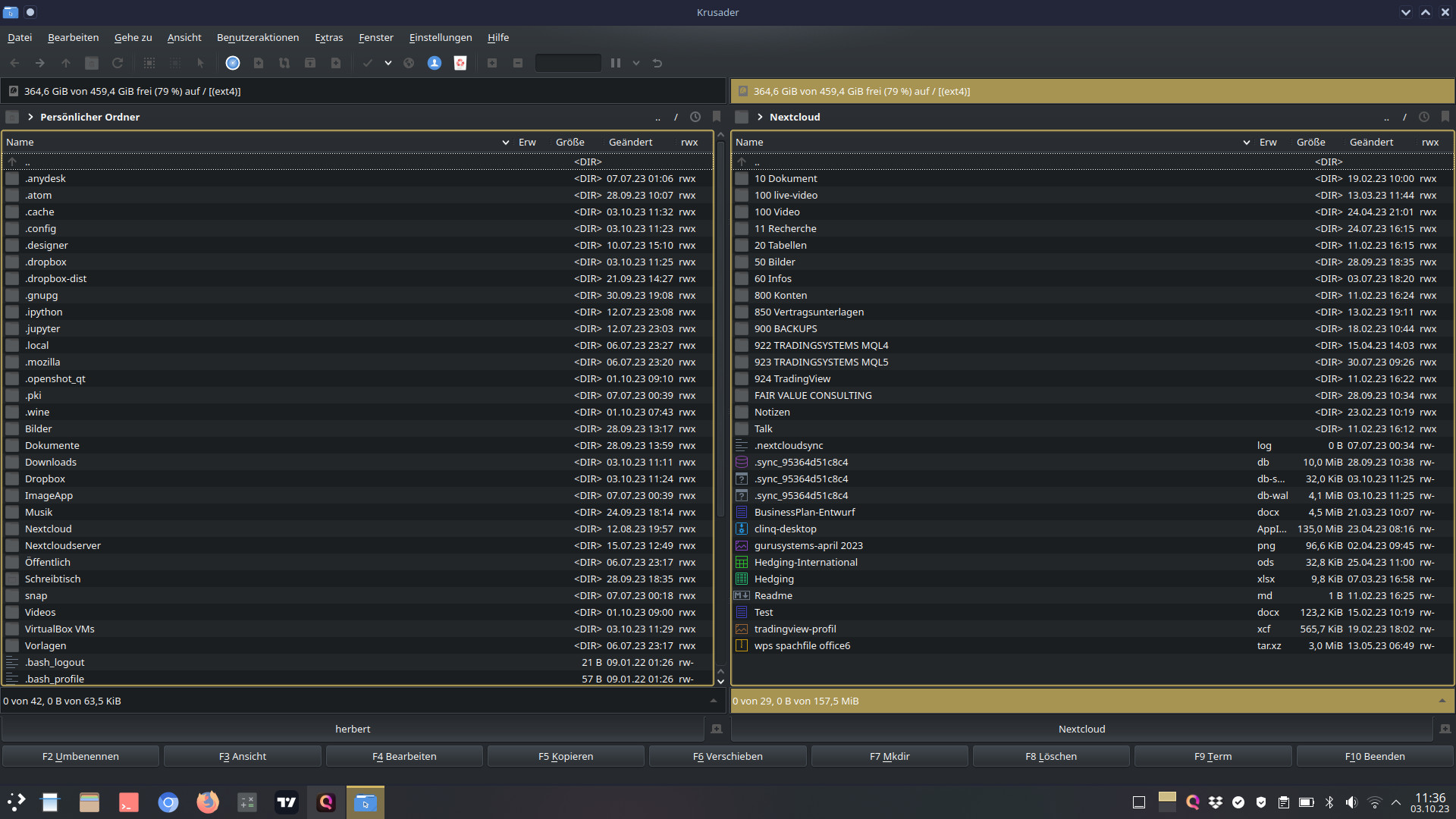Expand dropdown arrow next to checkmark toolbar icon

click(388, 63)
